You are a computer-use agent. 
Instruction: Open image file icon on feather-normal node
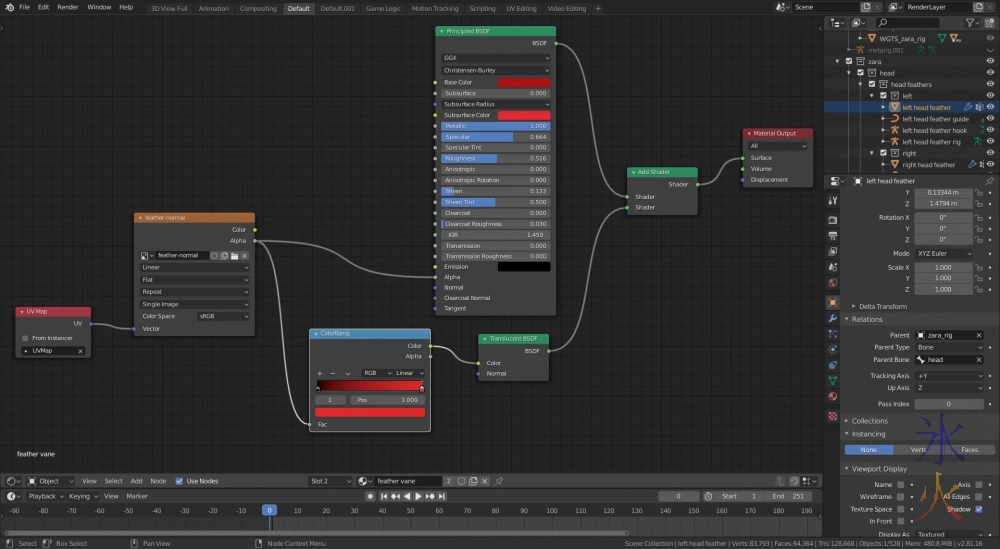click(234, 255)
